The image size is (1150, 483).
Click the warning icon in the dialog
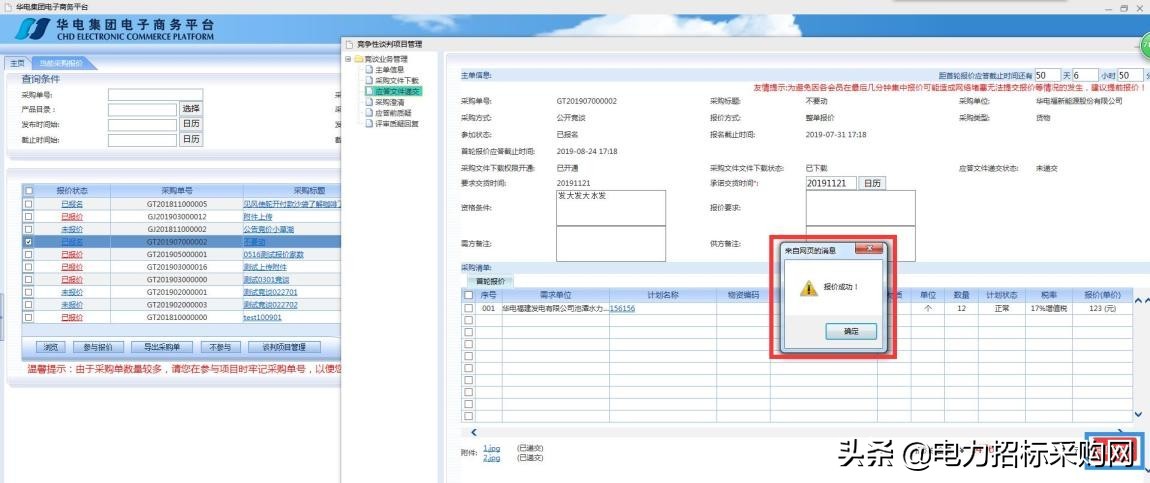click(807, 288)
